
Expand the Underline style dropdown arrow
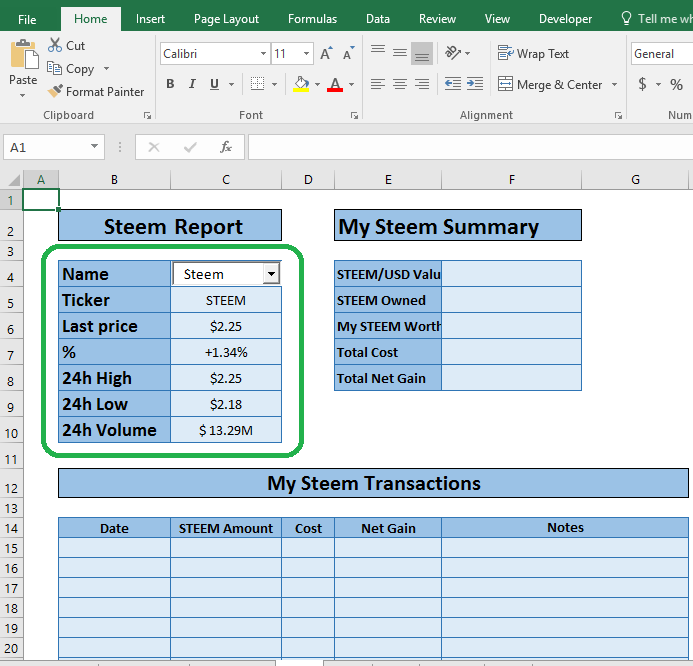coord(231,84)
